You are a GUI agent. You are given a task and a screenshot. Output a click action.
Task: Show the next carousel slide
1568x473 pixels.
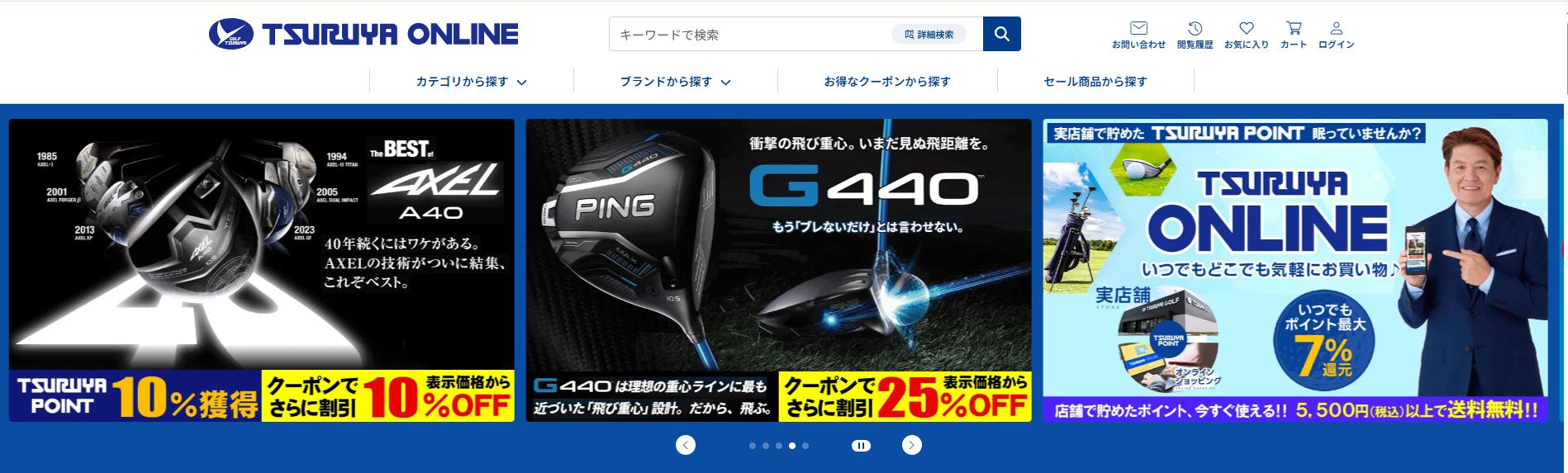coord(912,446)
